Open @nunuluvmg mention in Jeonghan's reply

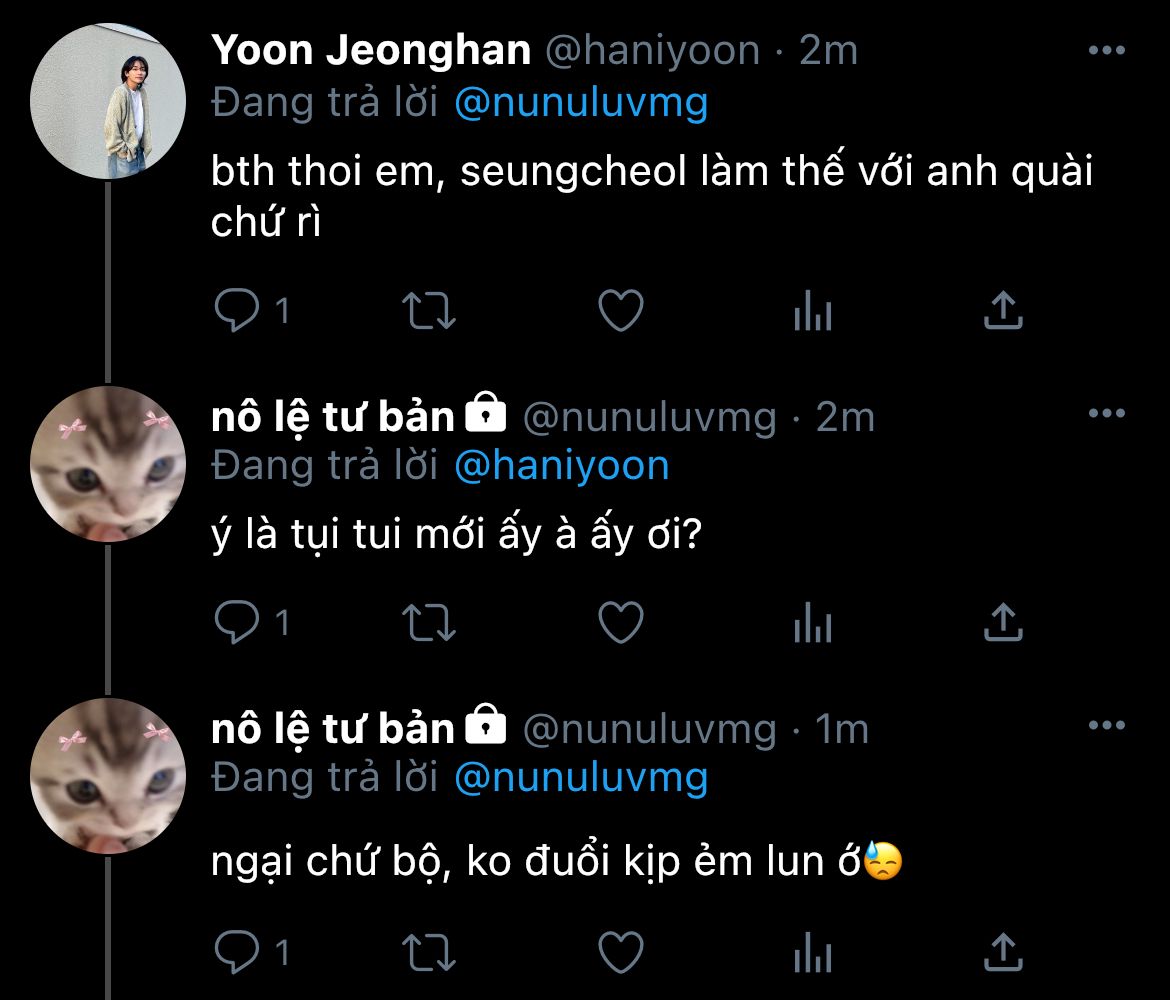click(580, 102)
